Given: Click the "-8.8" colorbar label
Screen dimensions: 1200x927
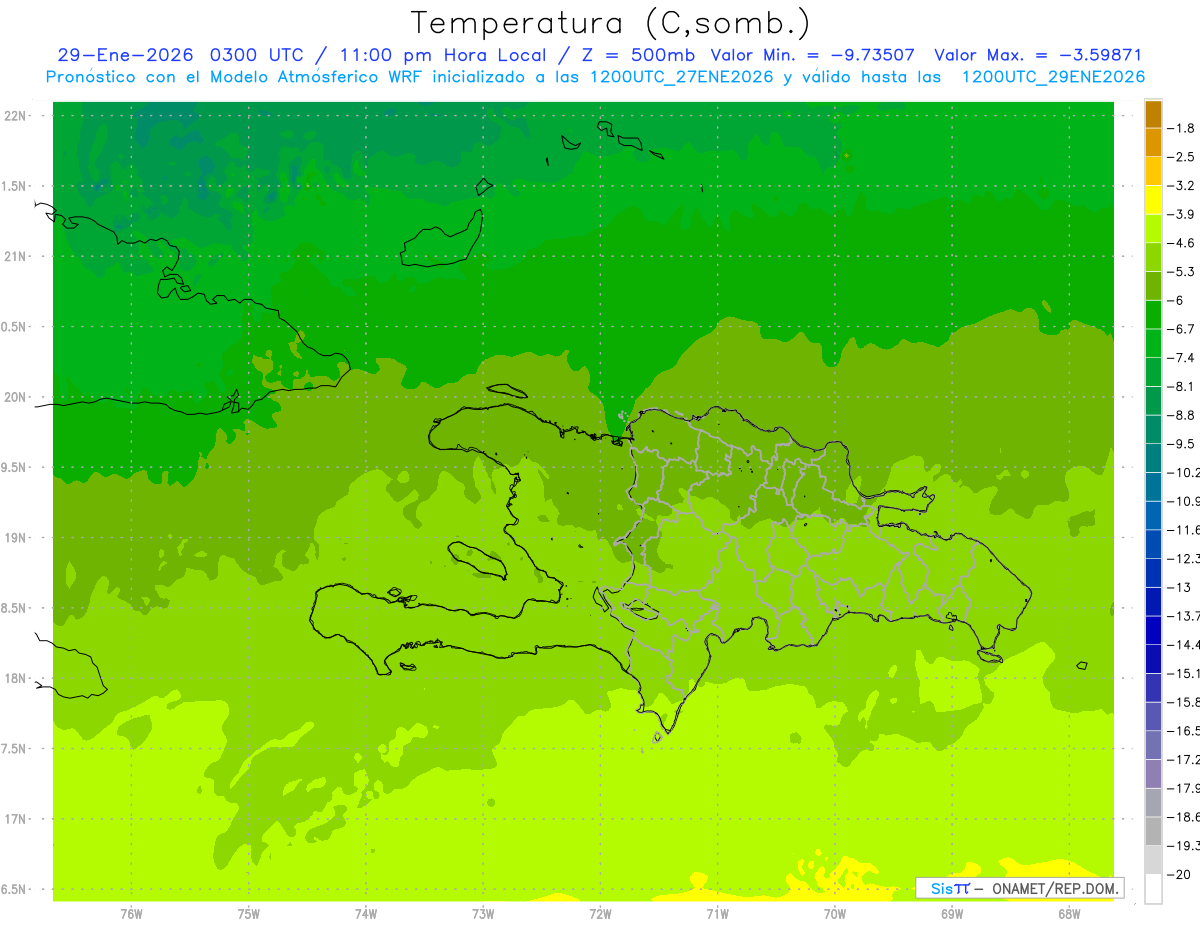Looking at the screenshot, I should 1182,415.
